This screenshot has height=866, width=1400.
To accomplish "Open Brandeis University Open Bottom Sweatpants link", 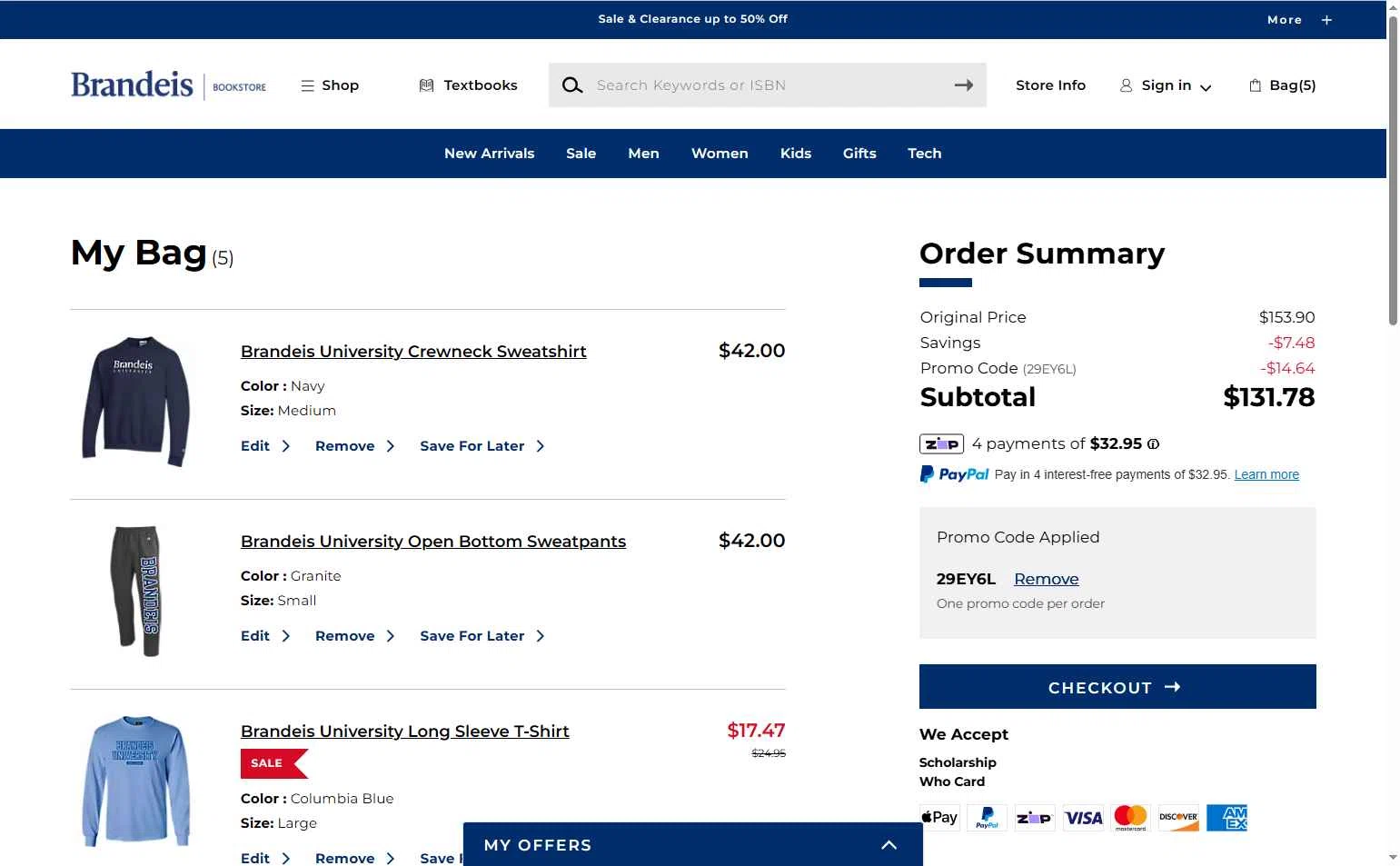I will tap(433, 542).
